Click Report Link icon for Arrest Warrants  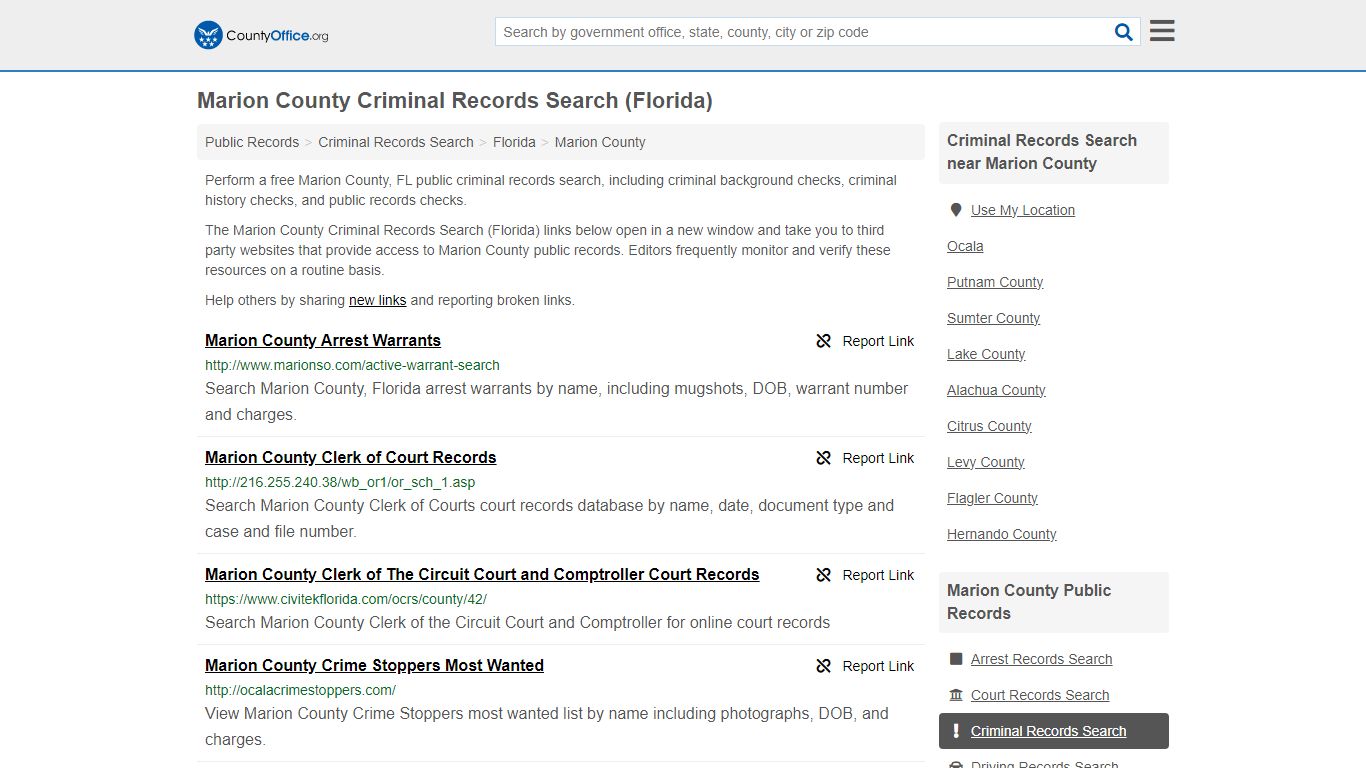[x=824, y=341]
